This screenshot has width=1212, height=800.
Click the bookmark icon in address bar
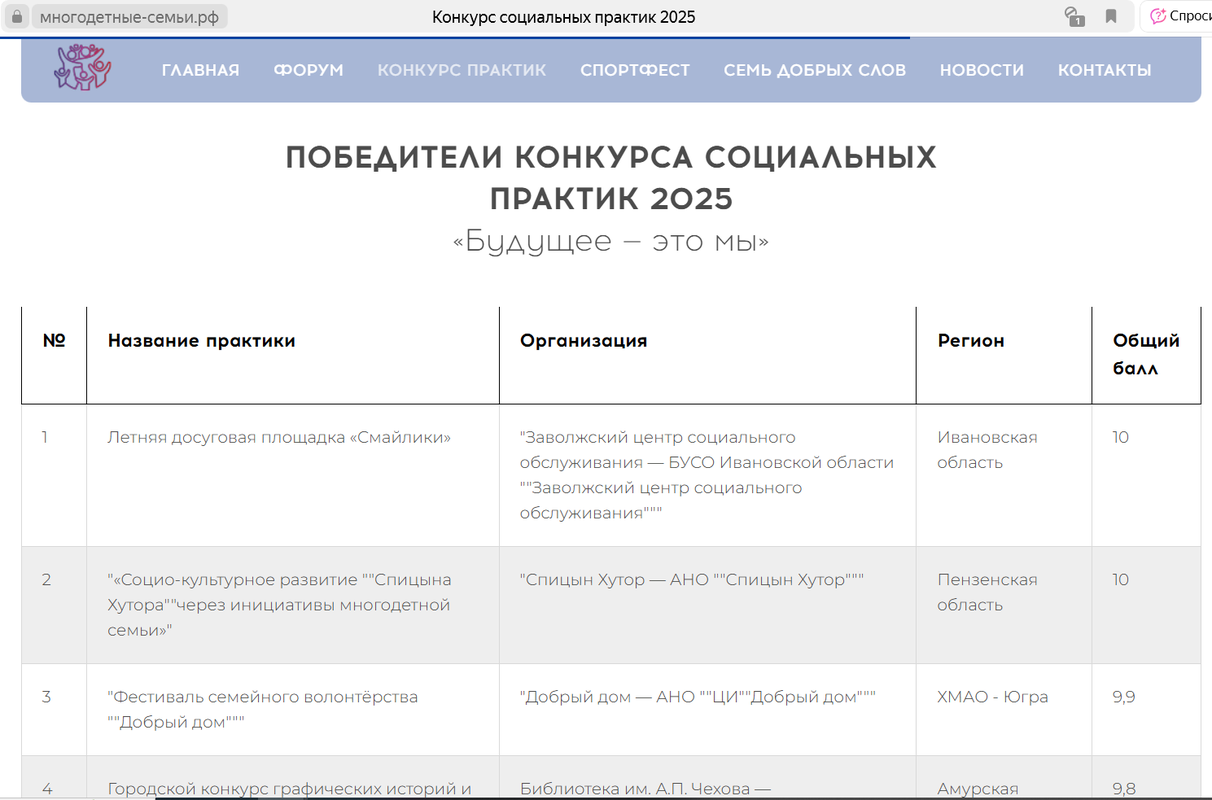(1111, 17)
